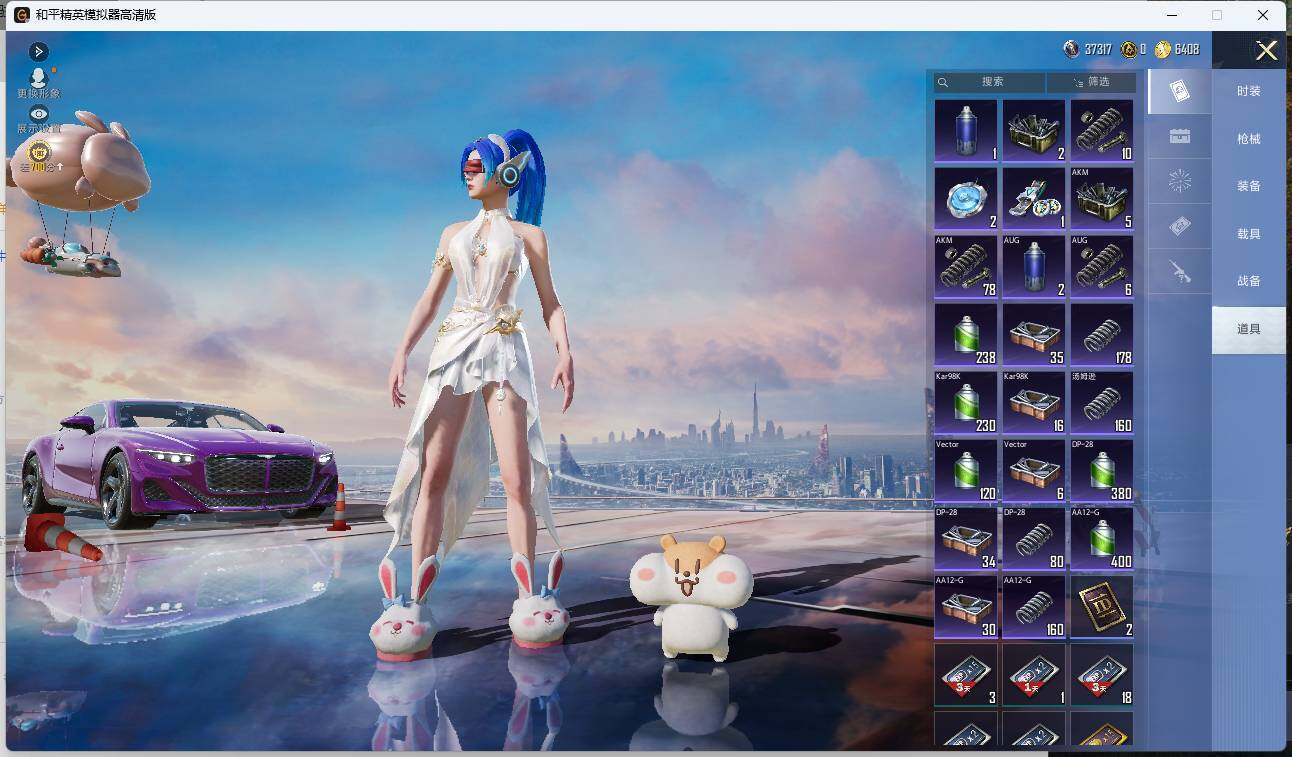Select the round blue disc item quantity 2

[966, 198]
